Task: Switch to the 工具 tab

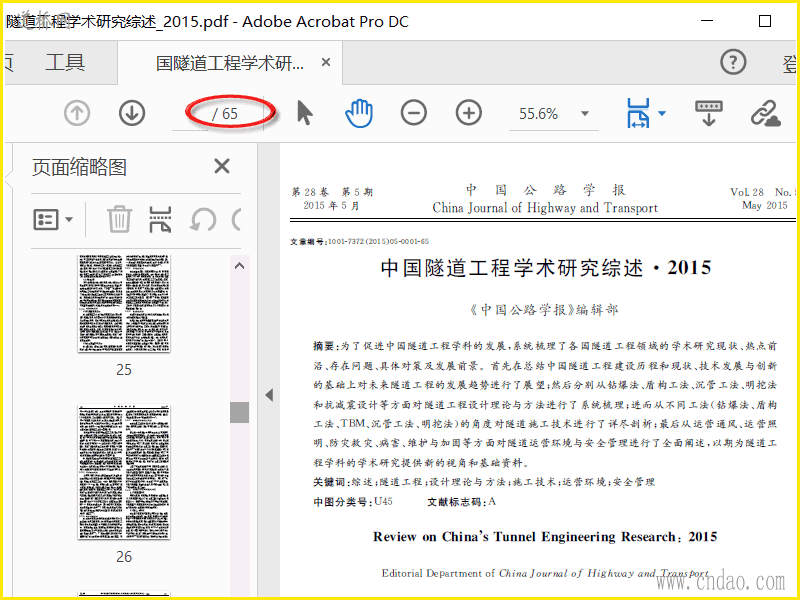Action: [65, 63]
